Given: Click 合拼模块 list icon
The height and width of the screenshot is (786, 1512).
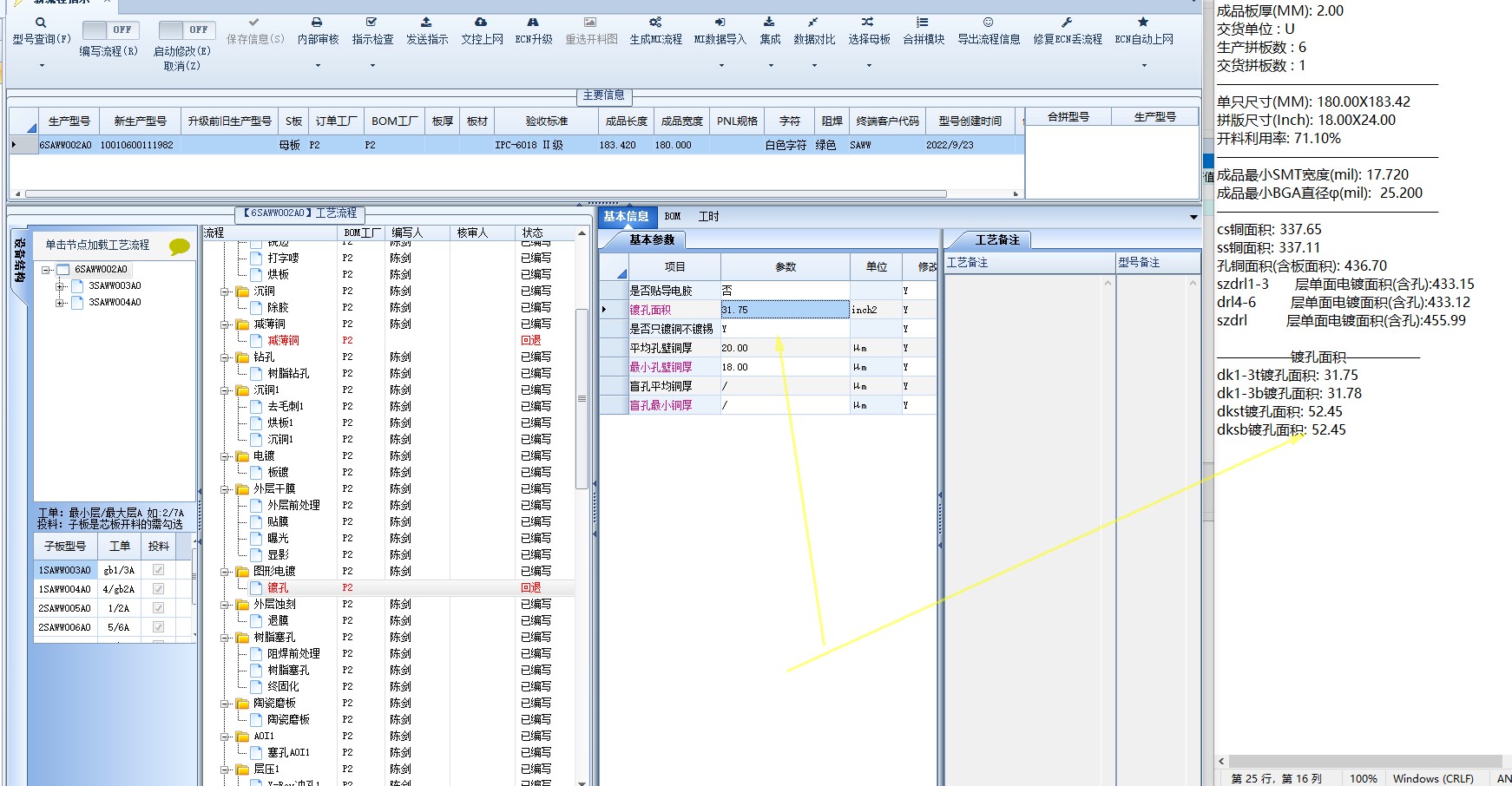Looking at the screenshot, I should (x=923, y=22).
